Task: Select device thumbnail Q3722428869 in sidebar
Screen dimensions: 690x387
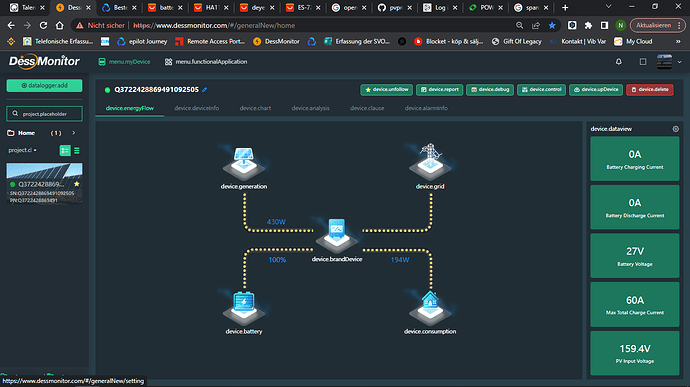Action: click(x=44, y=183)
